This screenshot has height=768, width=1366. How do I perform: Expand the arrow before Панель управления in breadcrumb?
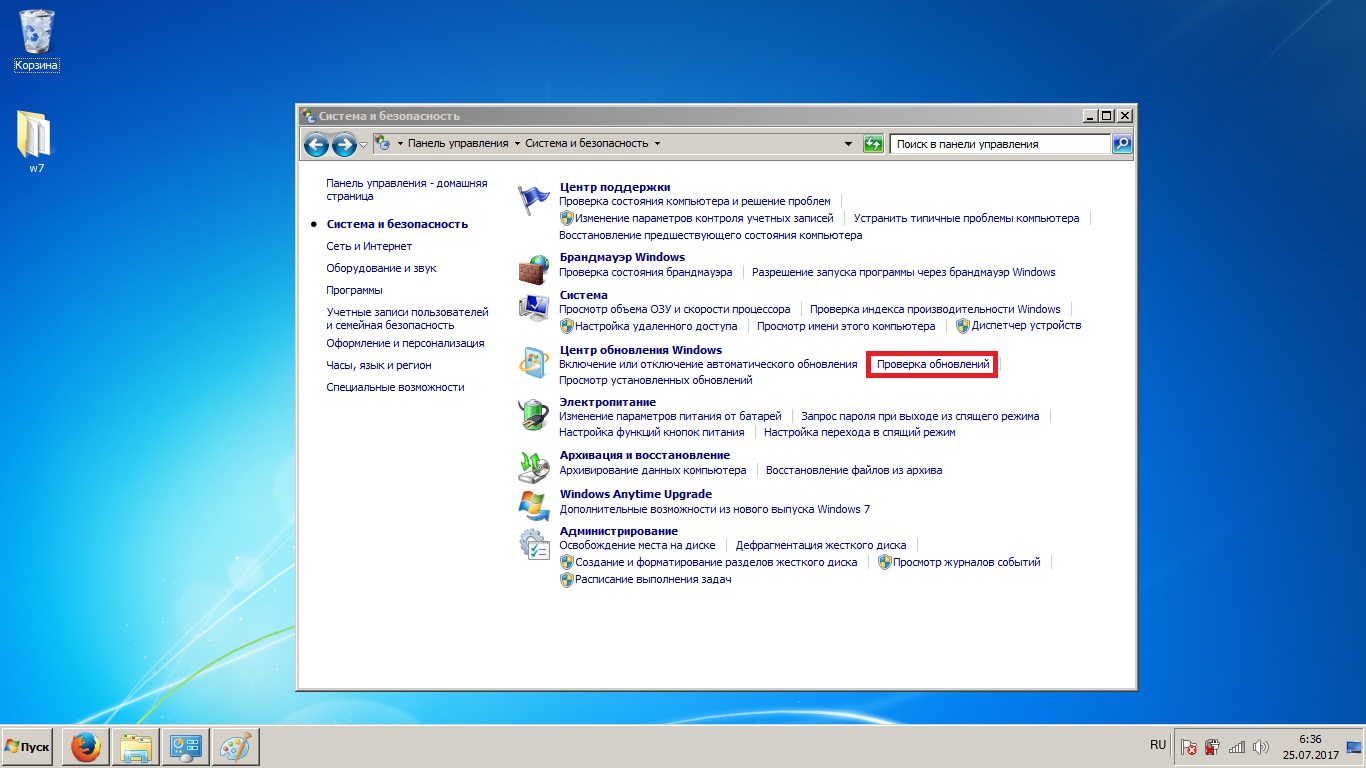(x=400, y=144)
